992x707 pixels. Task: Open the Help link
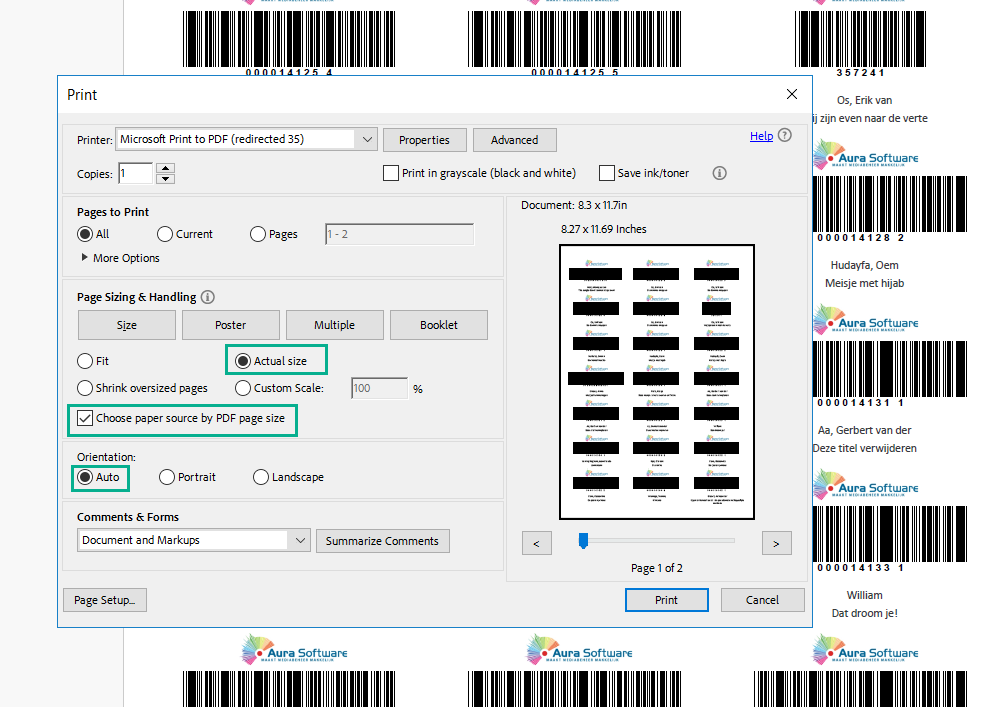(x=760, y=136)
